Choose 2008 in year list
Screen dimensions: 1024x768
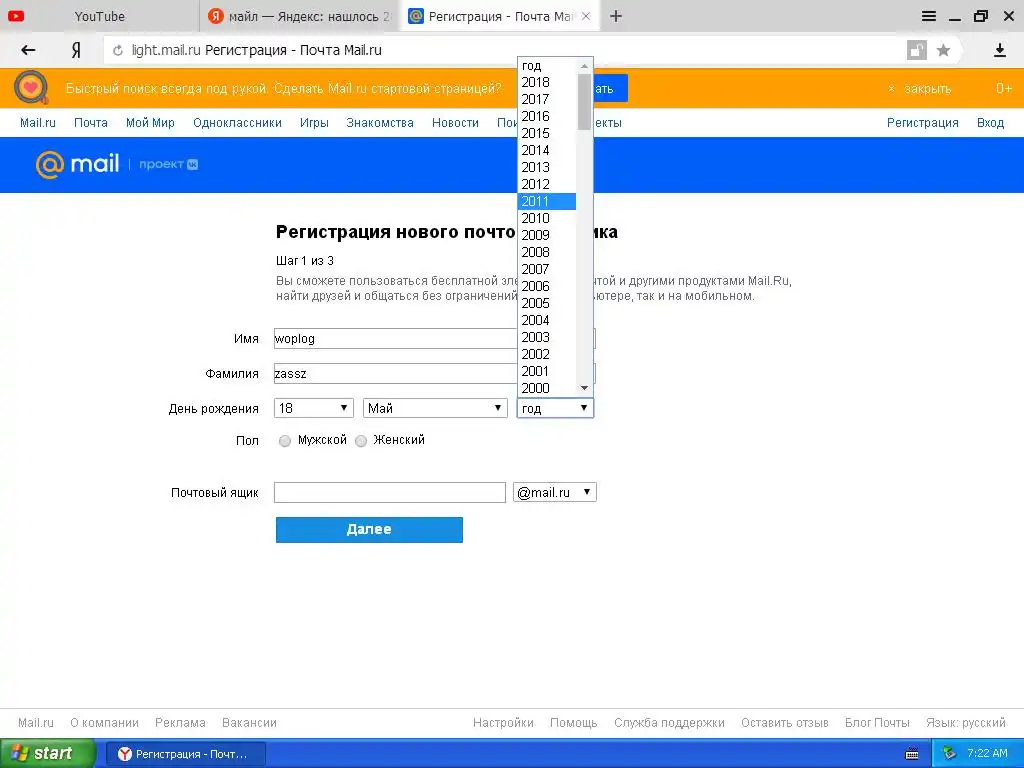(x=547, y=252)
